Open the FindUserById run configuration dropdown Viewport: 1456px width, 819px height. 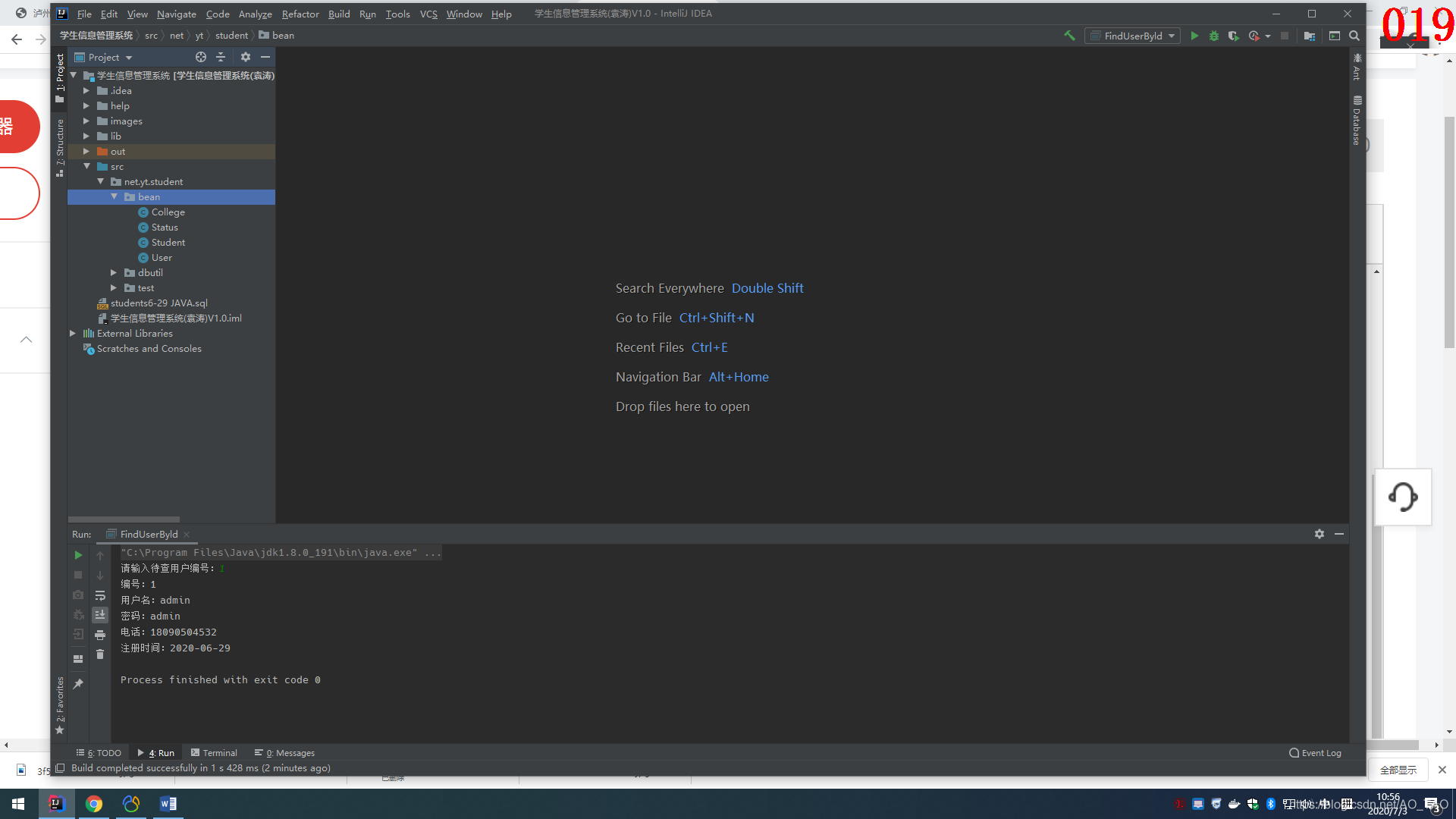coord(1133,36)
